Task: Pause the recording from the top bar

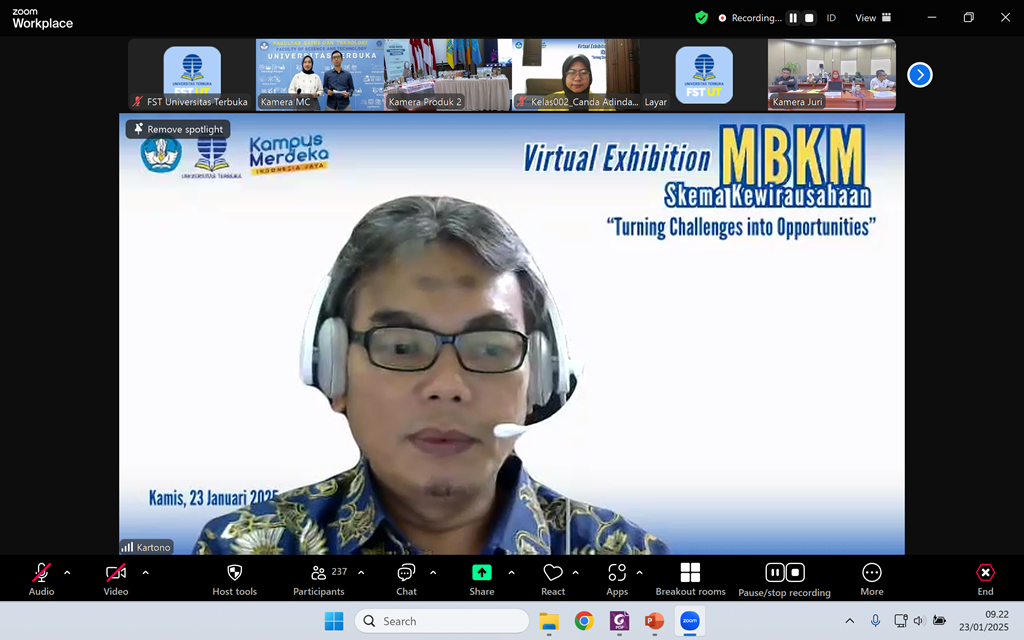Action: [793, 18]
